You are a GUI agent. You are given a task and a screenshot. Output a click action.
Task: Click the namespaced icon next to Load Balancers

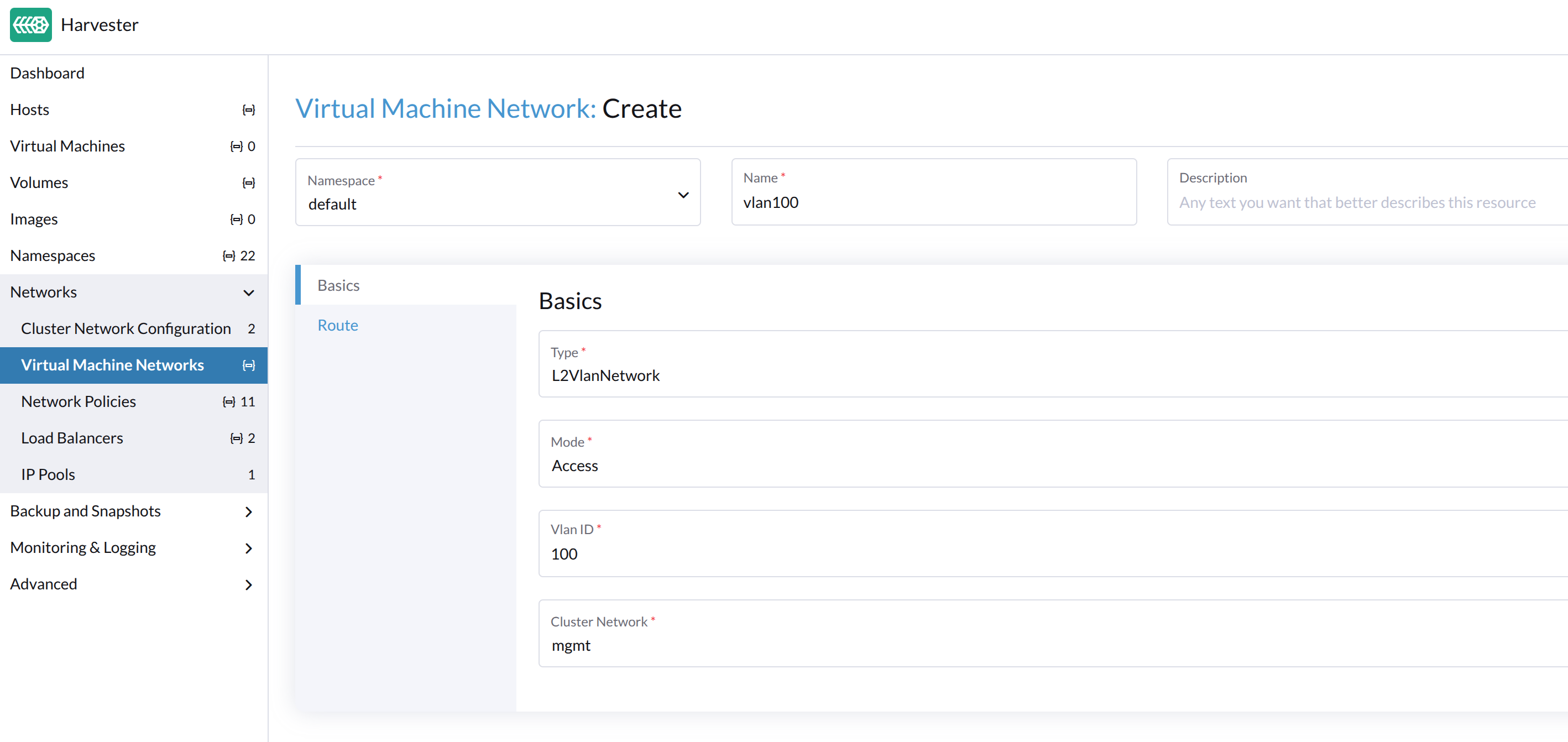(236, 438)
